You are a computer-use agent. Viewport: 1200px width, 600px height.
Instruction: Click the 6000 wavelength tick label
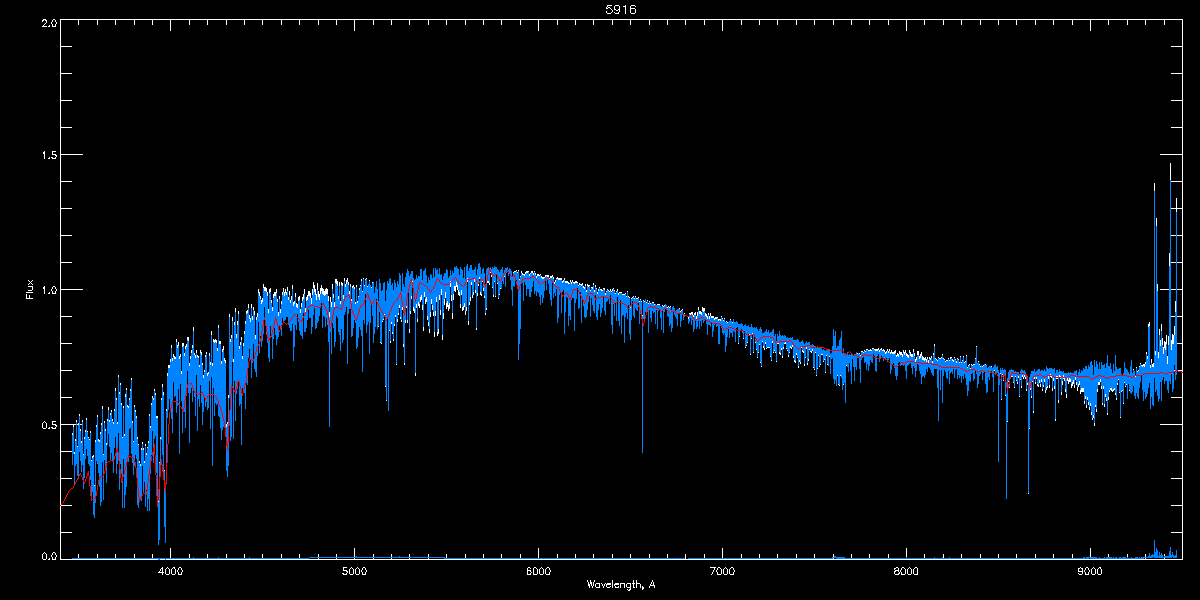click(538, 572)
